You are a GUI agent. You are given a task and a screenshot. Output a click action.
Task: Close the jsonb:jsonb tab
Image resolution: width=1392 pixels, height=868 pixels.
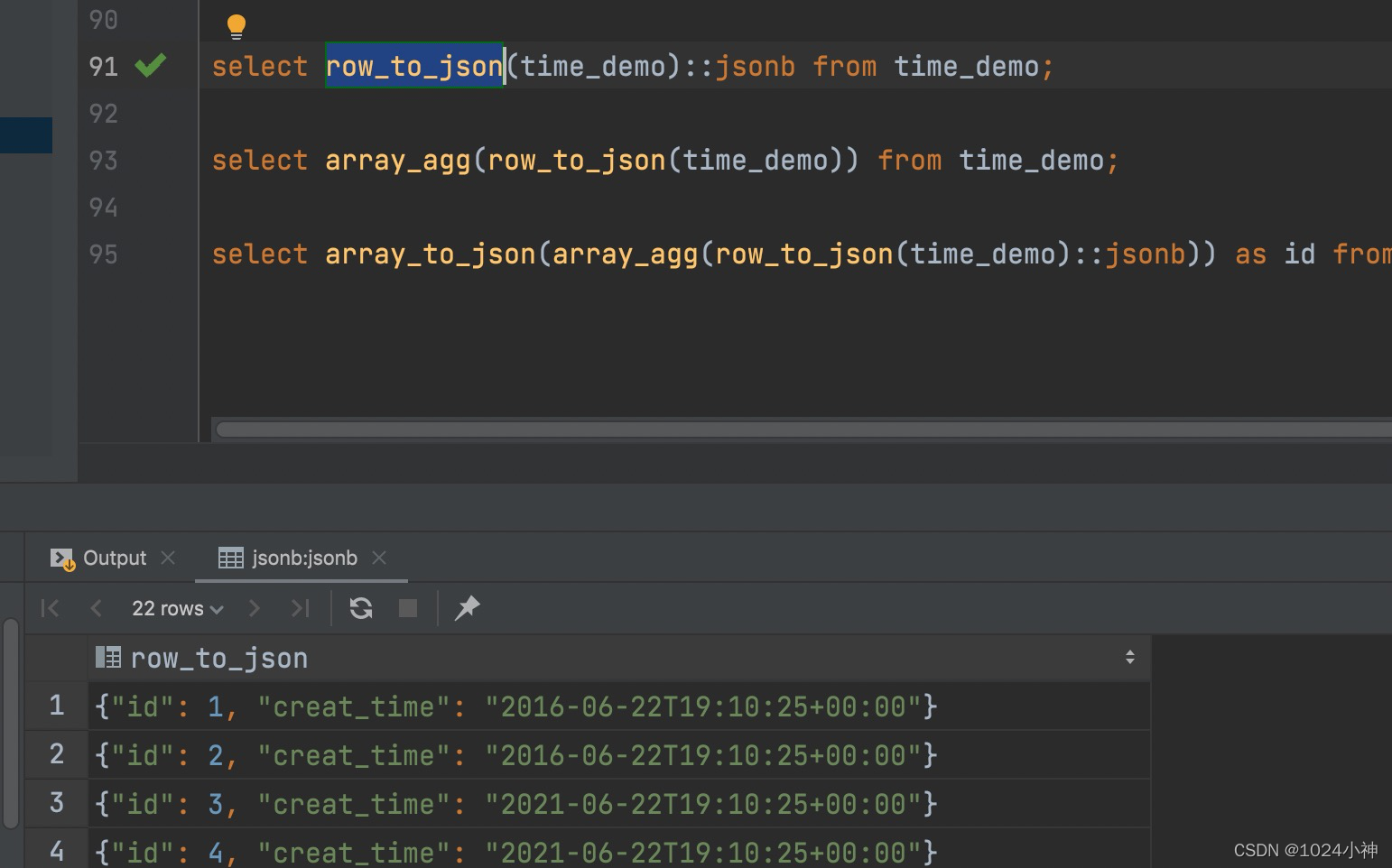pyautogui.click(x=380, y=558)
